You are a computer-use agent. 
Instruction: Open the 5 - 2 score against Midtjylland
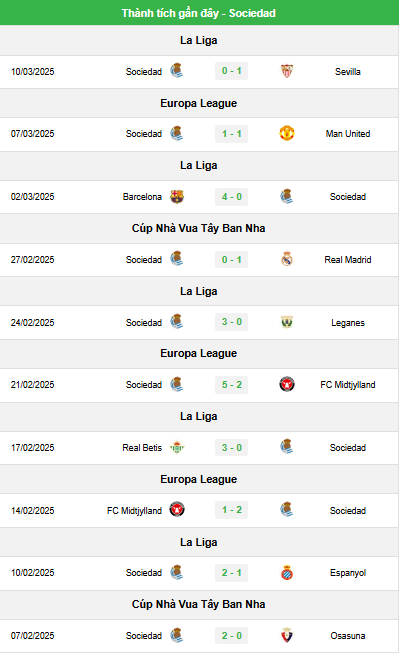click(x=231, y=385)
